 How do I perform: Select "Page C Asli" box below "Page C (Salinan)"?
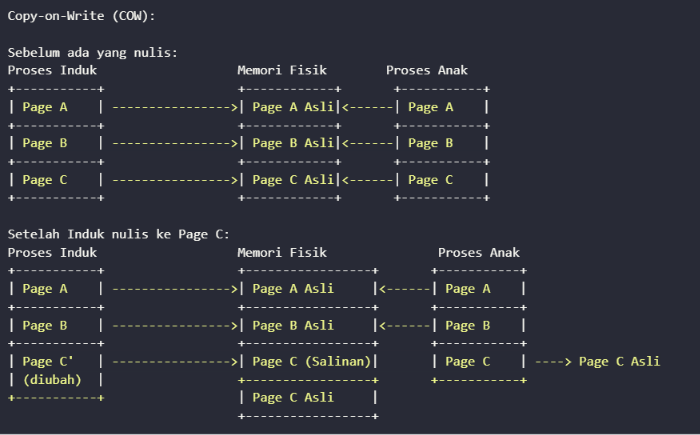[293, 398]
